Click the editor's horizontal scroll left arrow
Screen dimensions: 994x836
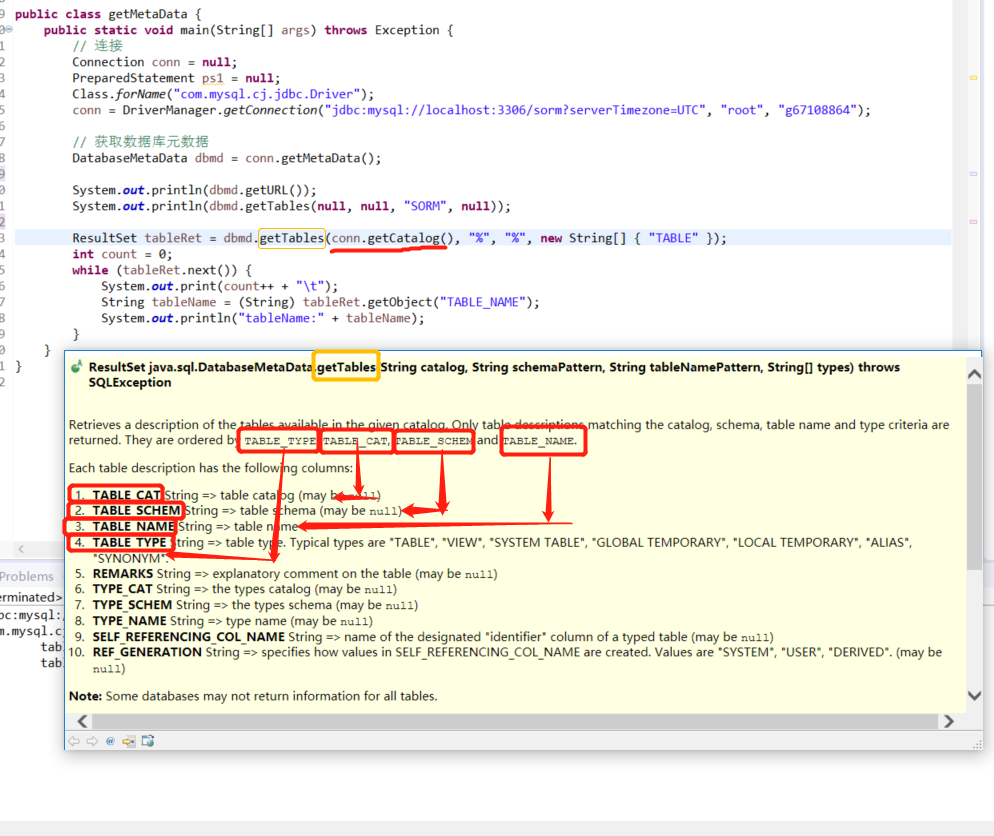click(x=21, y=549)
